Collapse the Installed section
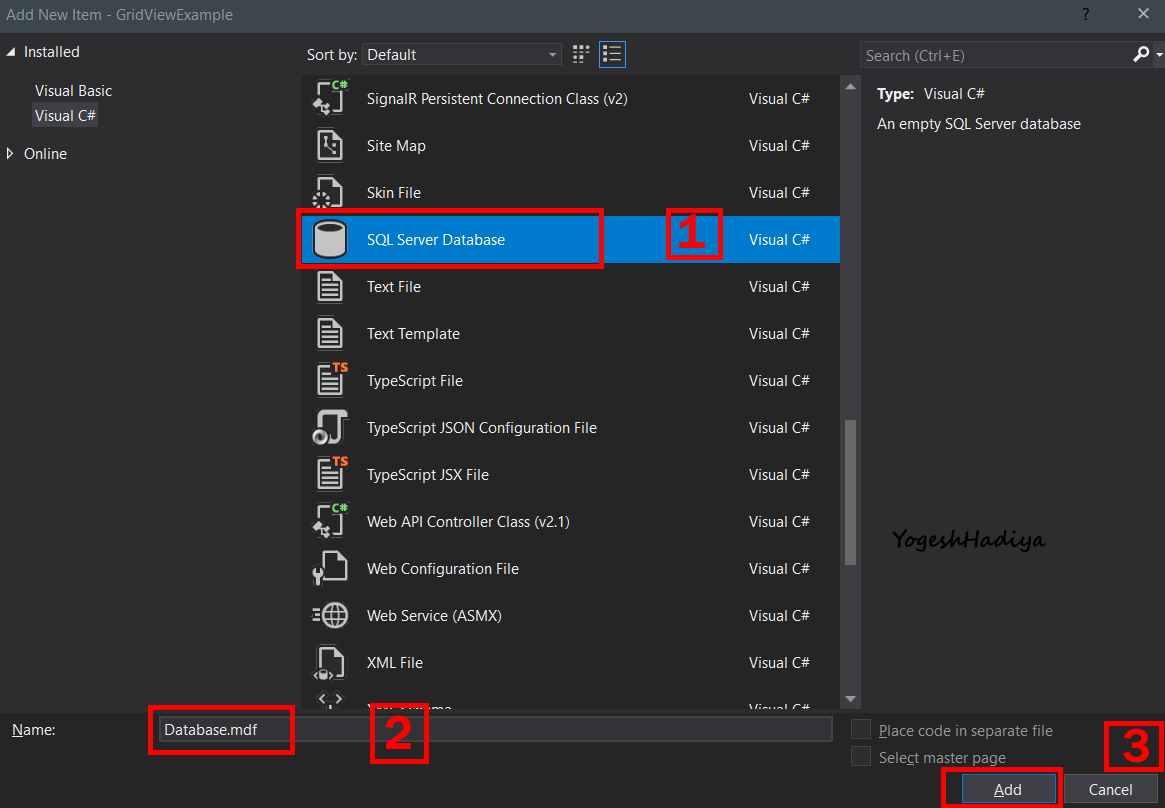 click(10, 51)
